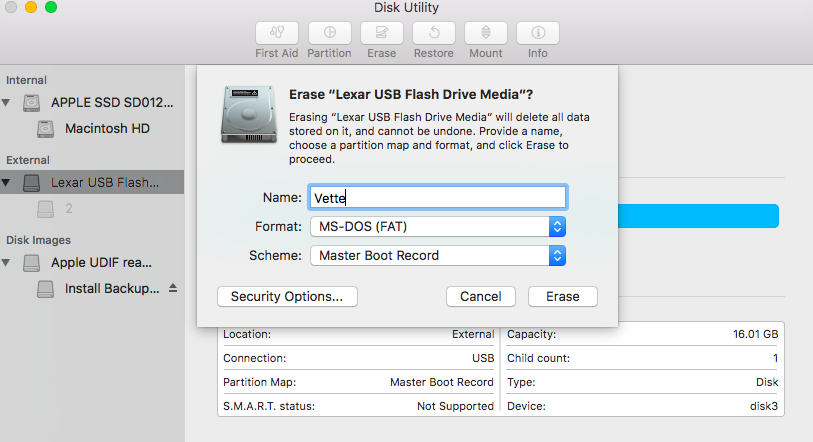Select Lexar USB Flash in the sidebar
The width and height of the screenshot is (813, 442).
click(x=105, y=183)
